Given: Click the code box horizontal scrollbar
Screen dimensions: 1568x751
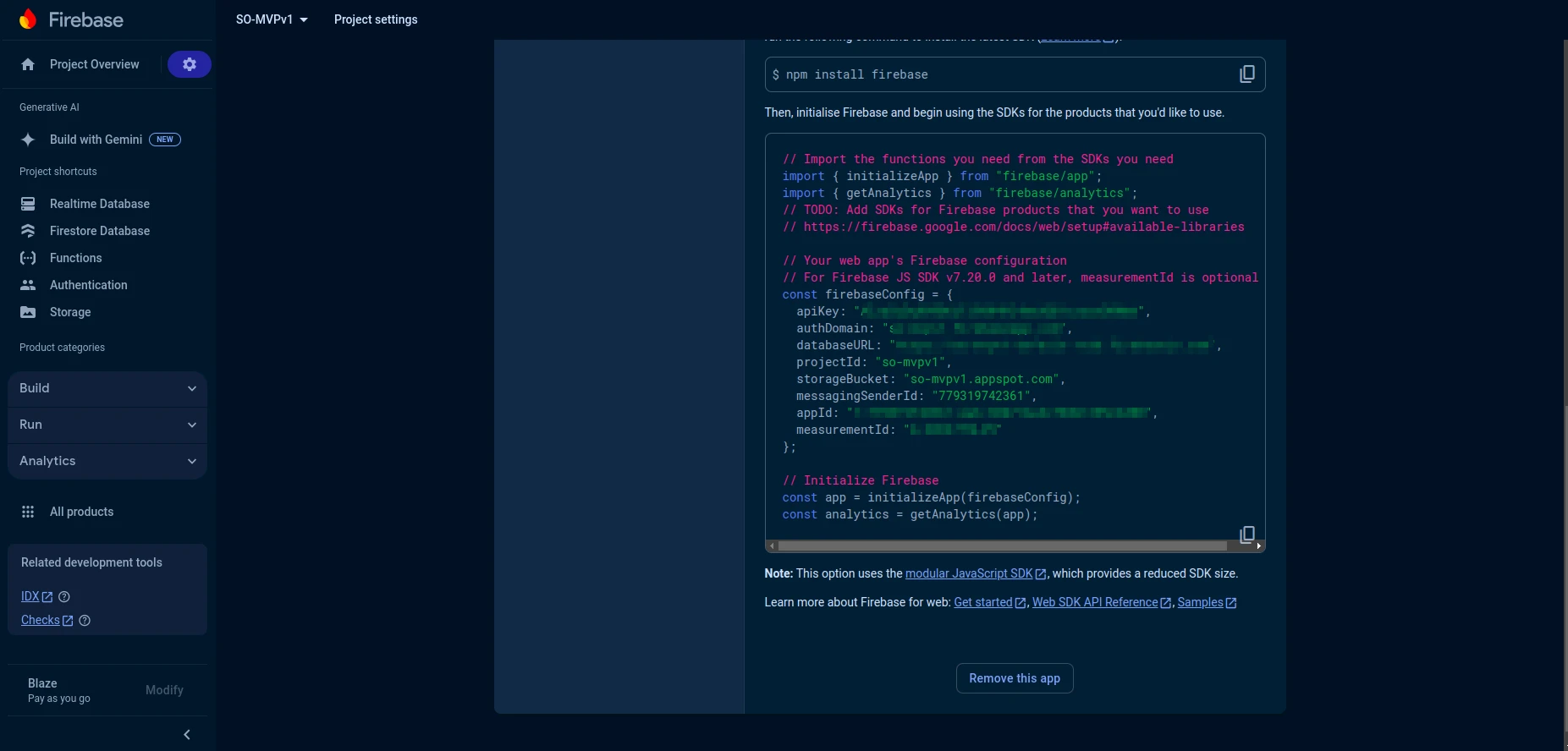Looking at the screenshot, I should click(x=1003, y=546).
